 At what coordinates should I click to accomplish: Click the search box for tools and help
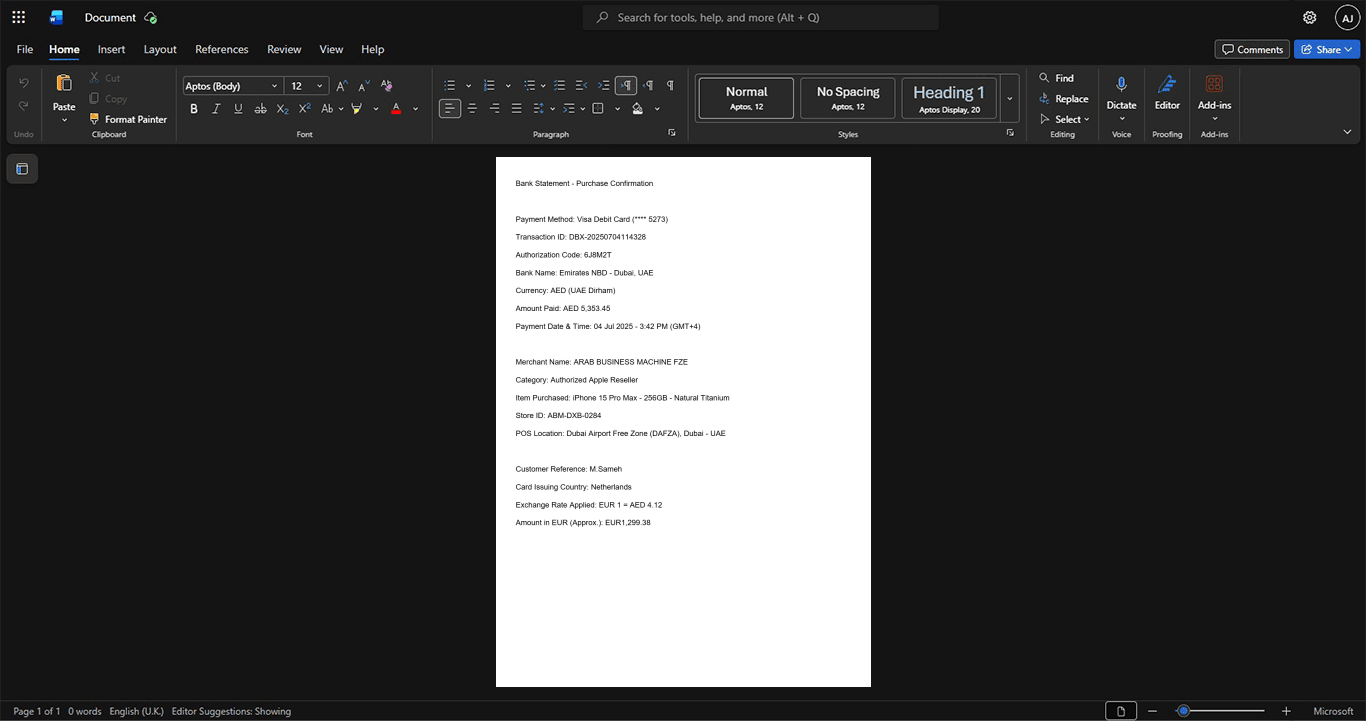tap(761, 17)
